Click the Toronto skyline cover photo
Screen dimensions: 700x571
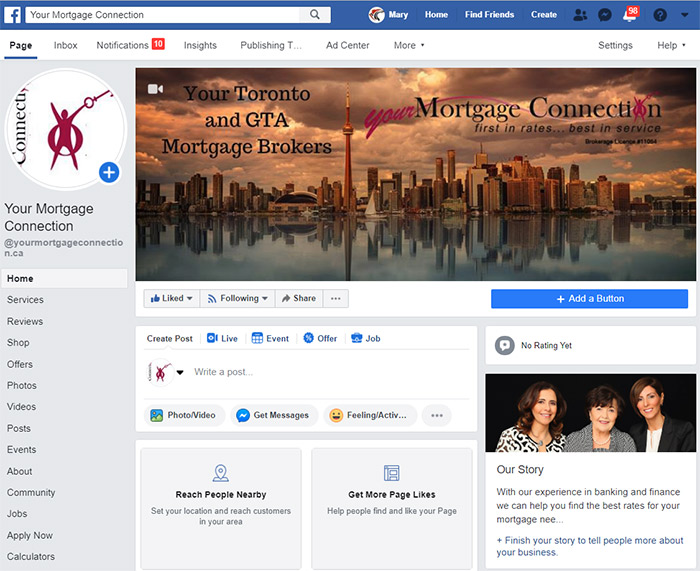[x=416, y=174]
